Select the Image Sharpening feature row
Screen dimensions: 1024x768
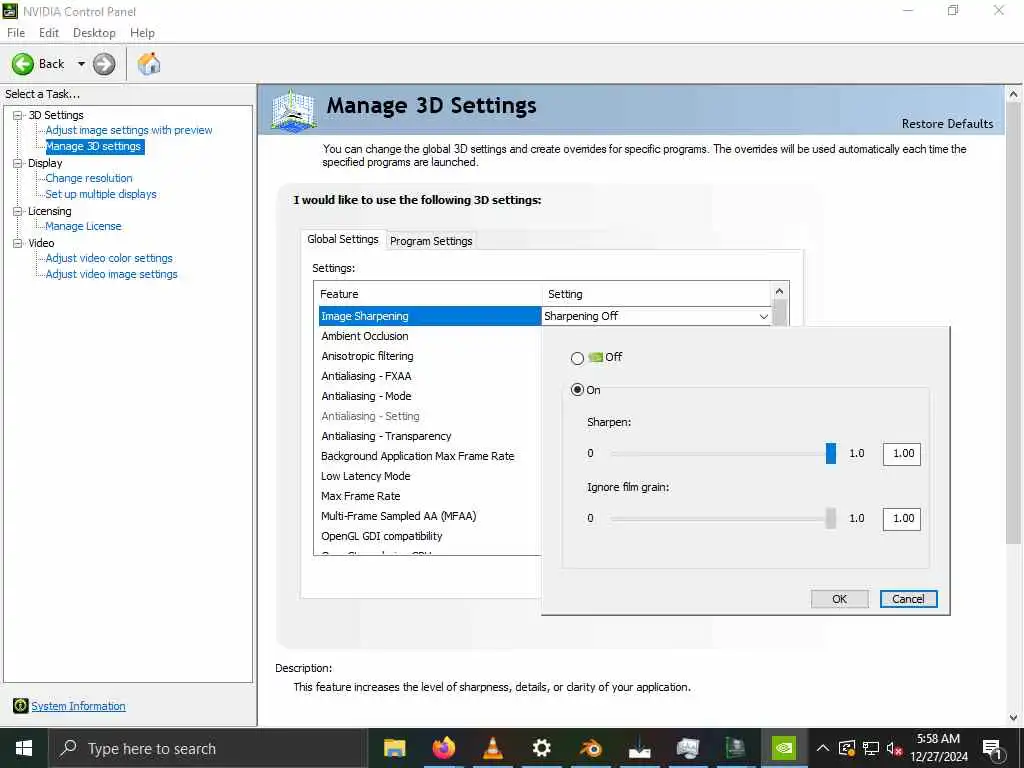coord(430,316)
